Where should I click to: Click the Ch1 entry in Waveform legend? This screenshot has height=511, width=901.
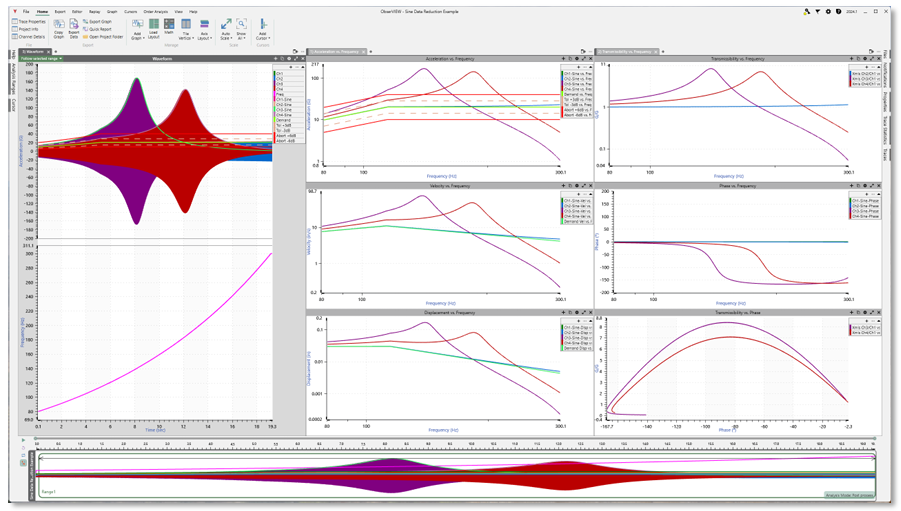[x=289, y=74]
